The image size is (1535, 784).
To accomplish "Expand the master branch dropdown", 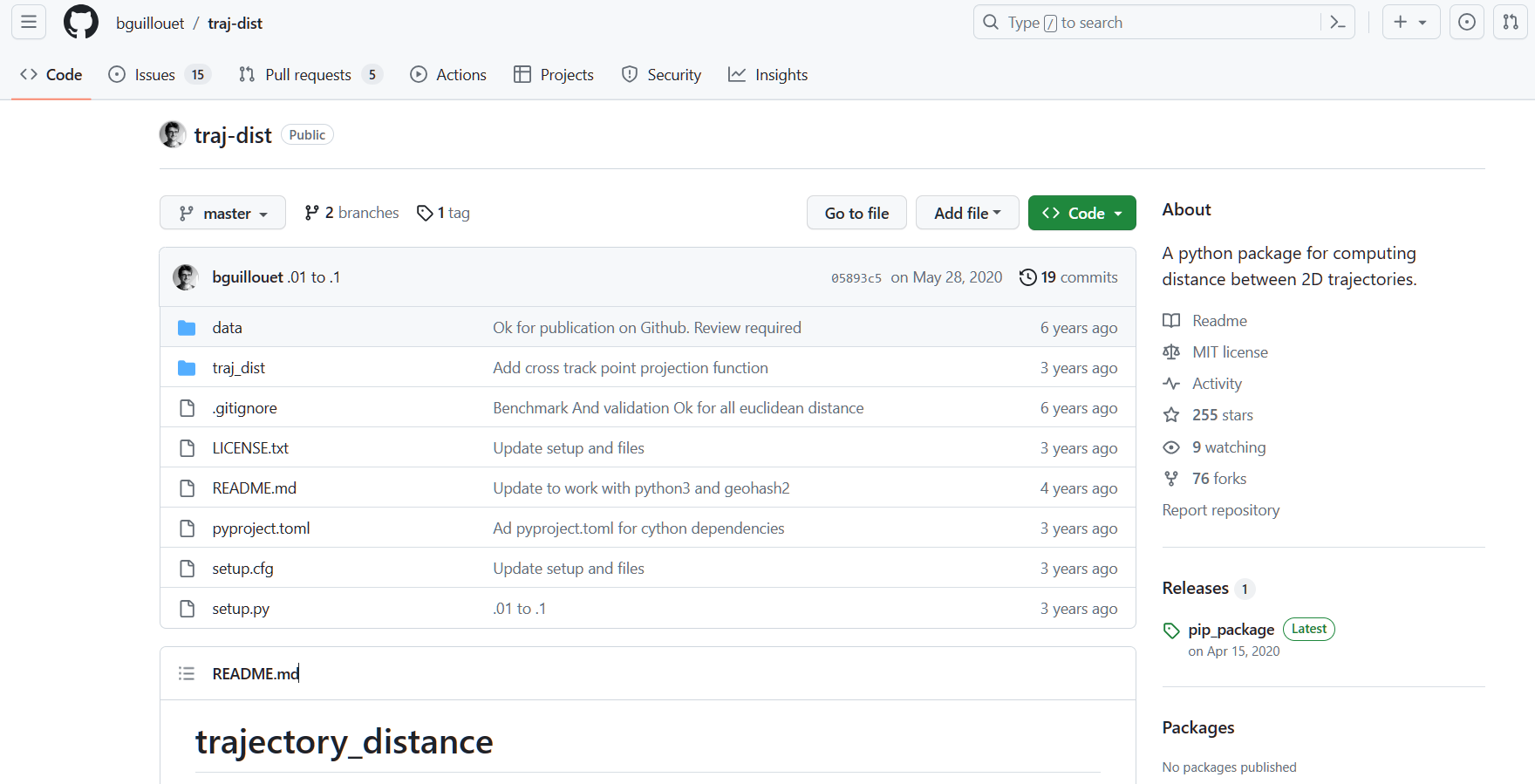I will 222,213.
